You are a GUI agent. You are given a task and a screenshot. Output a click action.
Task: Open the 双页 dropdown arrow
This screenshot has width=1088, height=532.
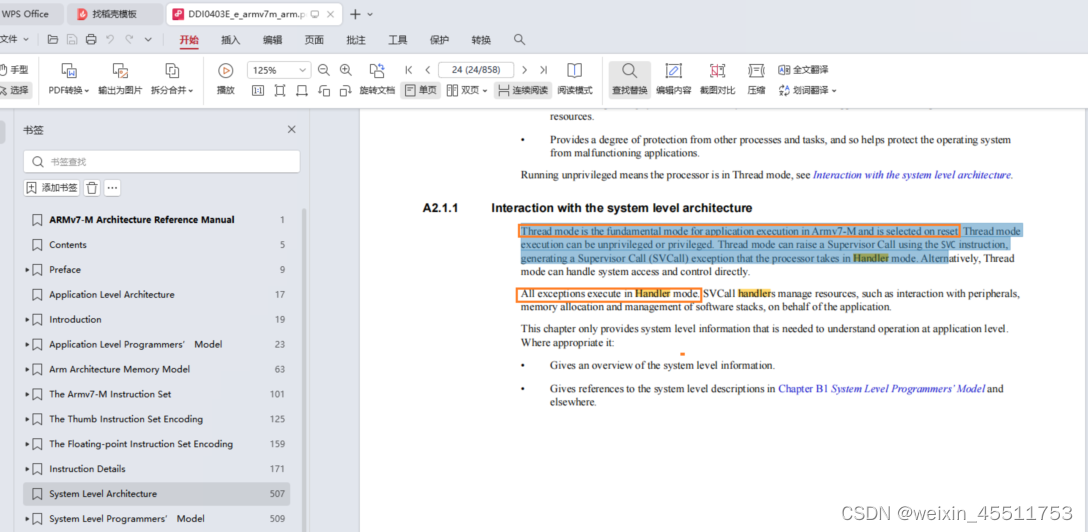(x=485, y=91)
